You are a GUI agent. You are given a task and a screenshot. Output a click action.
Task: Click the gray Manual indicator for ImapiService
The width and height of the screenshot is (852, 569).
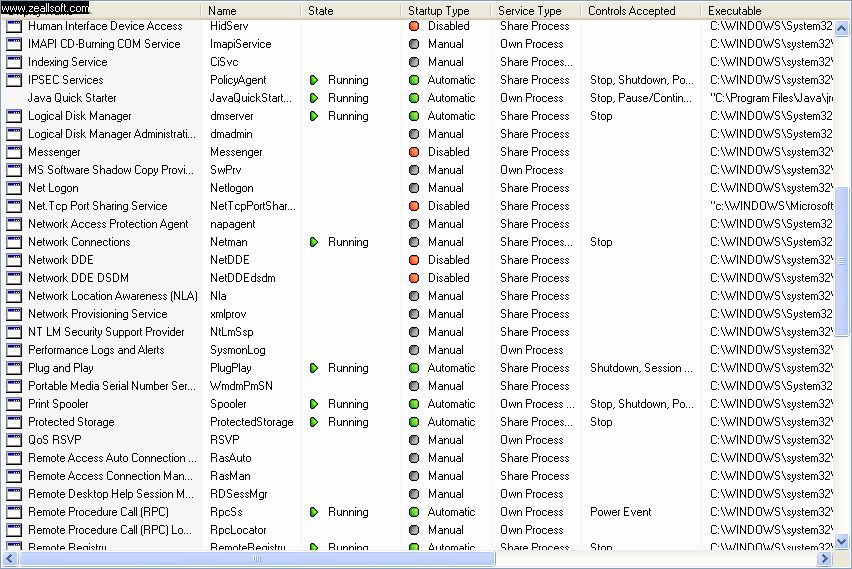point(414,44)
